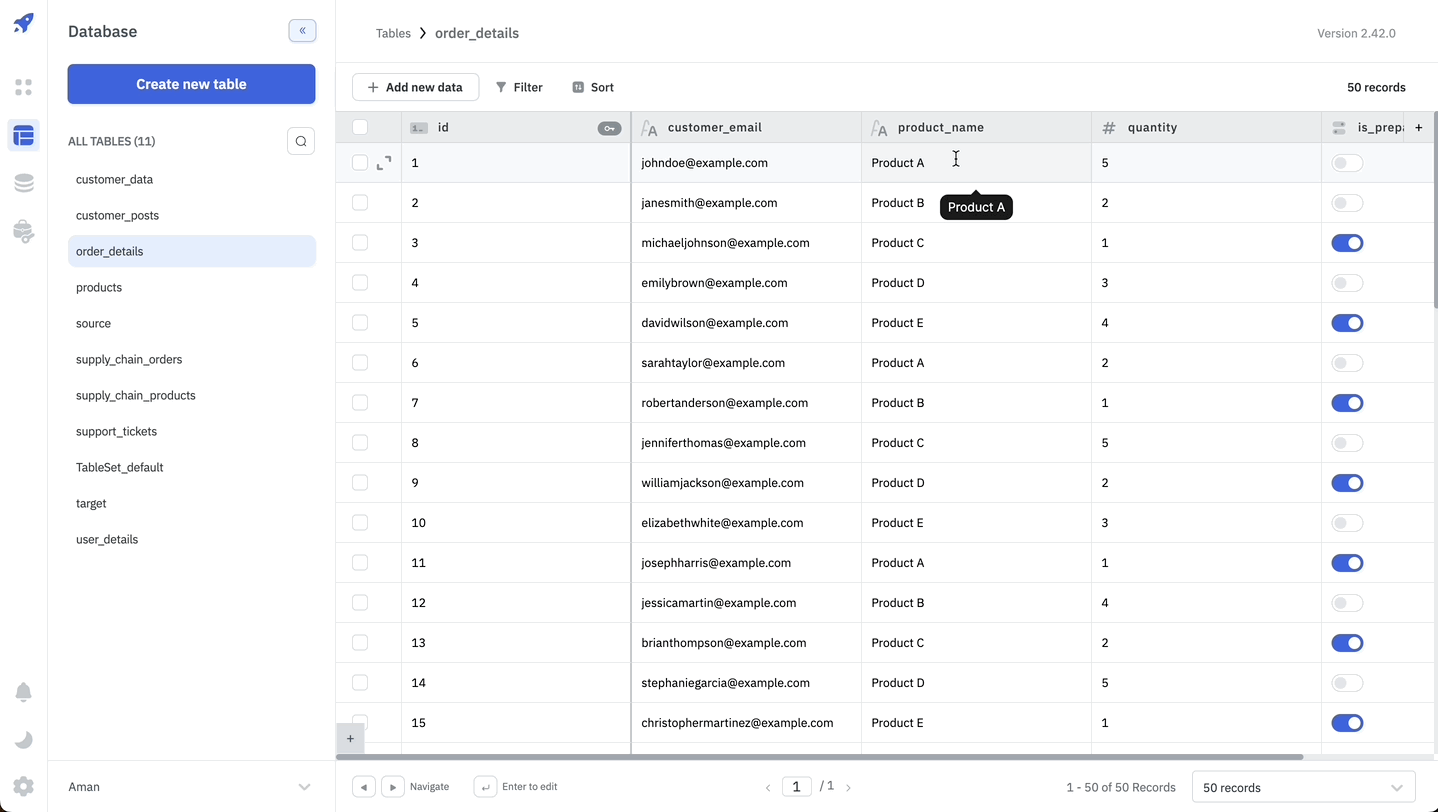
Task: Expand the Aman user menu
Action: [304, 787]
